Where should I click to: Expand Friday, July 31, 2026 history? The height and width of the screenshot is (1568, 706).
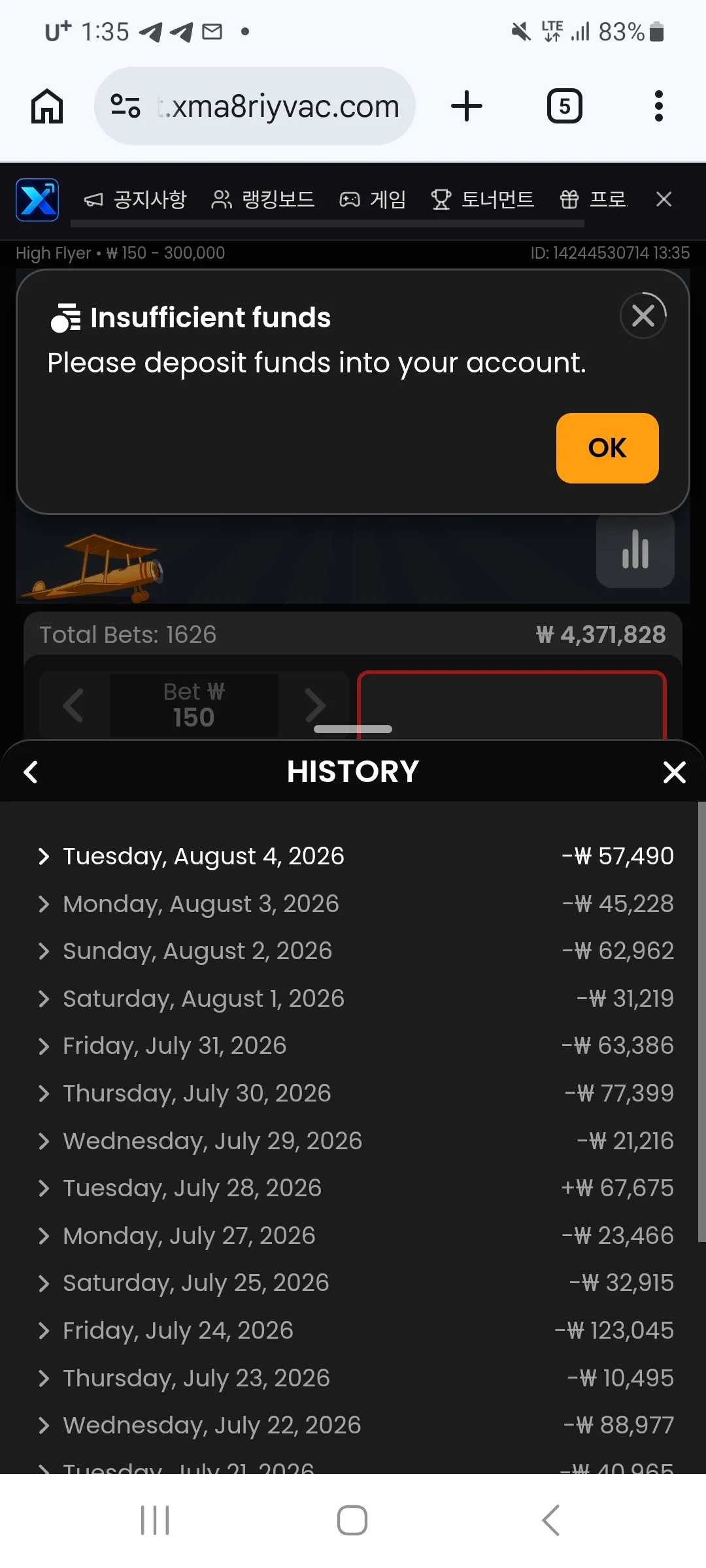pyautogui.click(x=355, y=1045)
